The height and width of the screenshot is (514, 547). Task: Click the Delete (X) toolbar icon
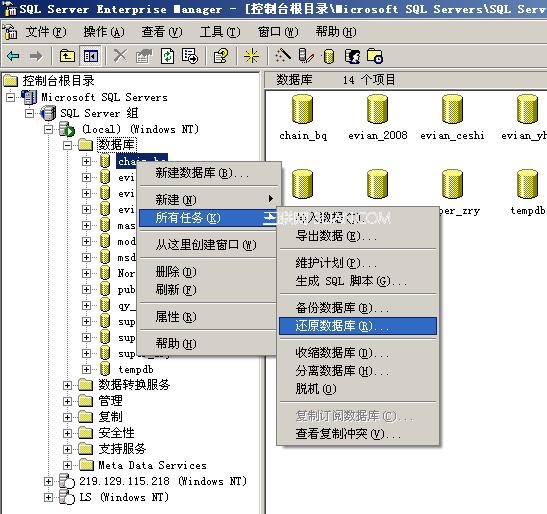pos(120,56)
